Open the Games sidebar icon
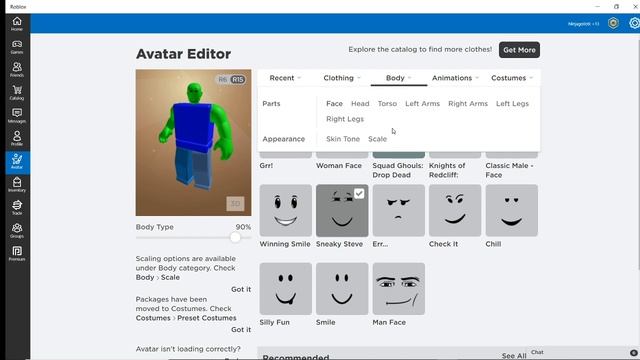 tap(17, 47)
